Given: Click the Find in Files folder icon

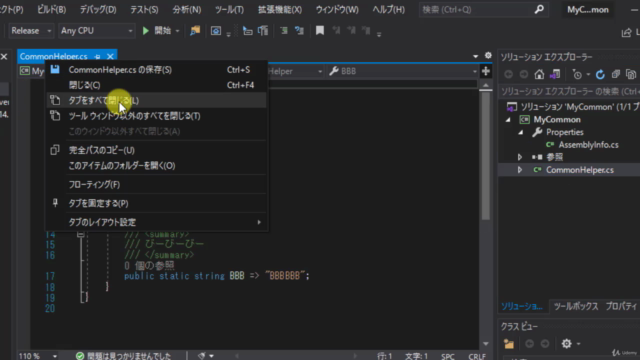Looking at the screenshot, I should [195, 31].
